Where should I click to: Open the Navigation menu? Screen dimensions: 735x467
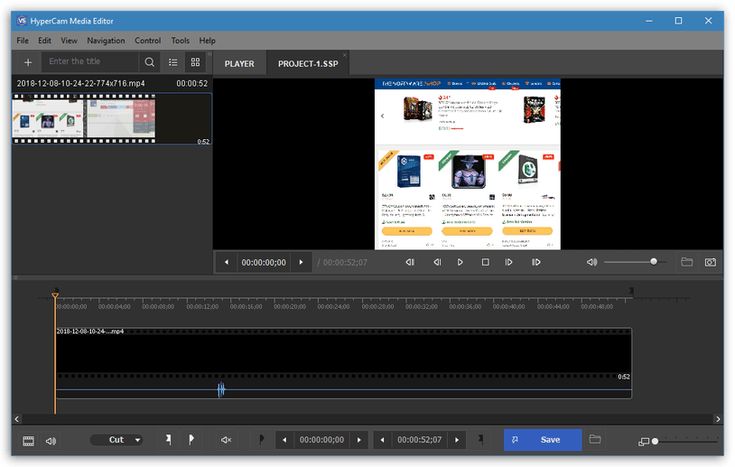click(x=106, y=41)
